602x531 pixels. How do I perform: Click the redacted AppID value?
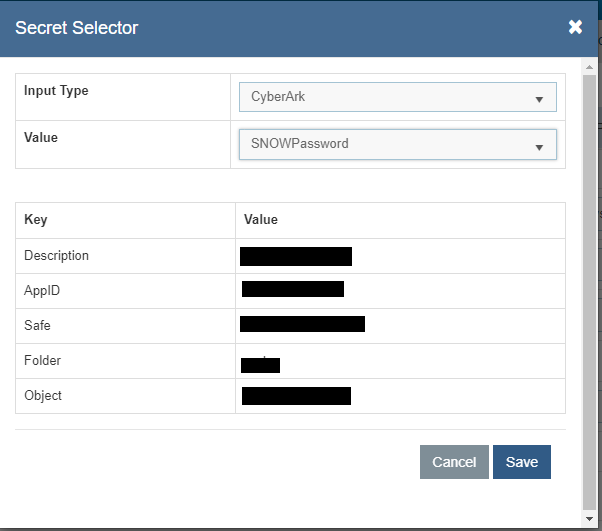point(293,290)
